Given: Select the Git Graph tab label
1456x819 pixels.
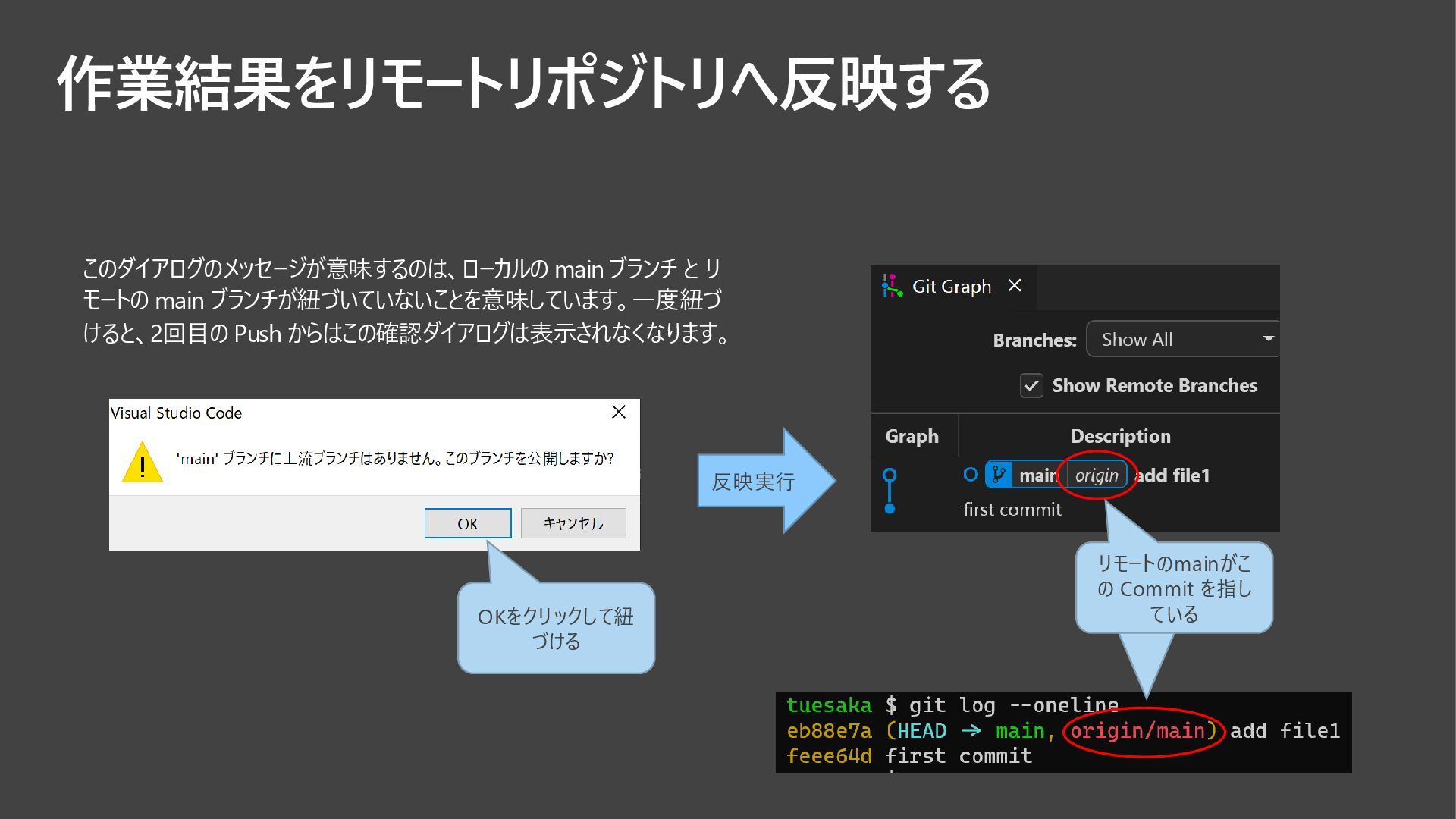Looking at the screenshot, I should (x=951, y=287).
